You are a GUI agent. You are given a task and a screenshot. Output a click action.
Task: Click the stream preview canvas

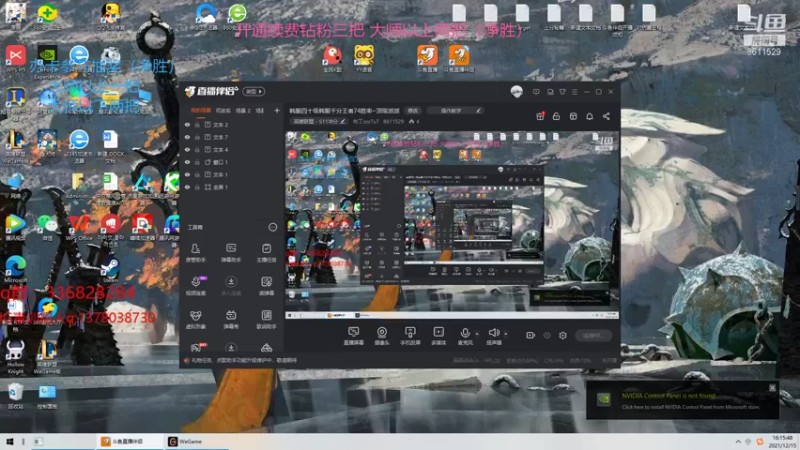[x=452, y=225]
